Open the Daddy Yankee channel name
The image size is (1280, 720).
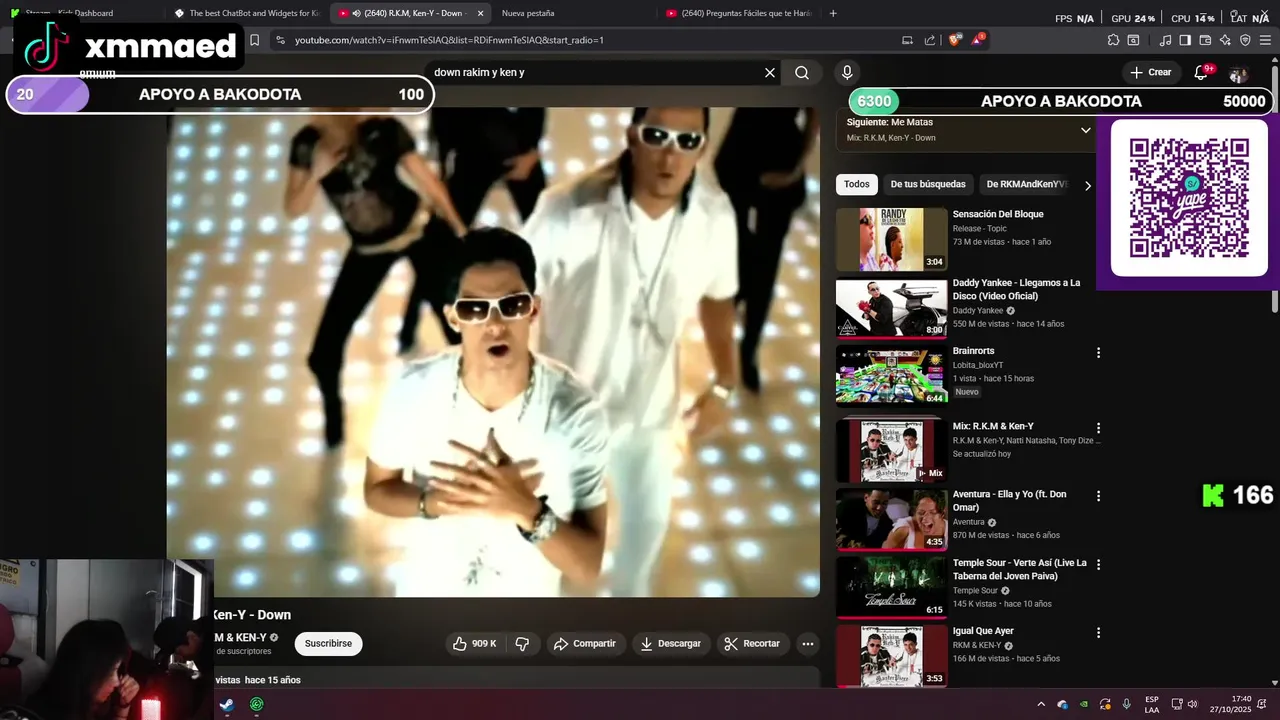click(977, 311)
